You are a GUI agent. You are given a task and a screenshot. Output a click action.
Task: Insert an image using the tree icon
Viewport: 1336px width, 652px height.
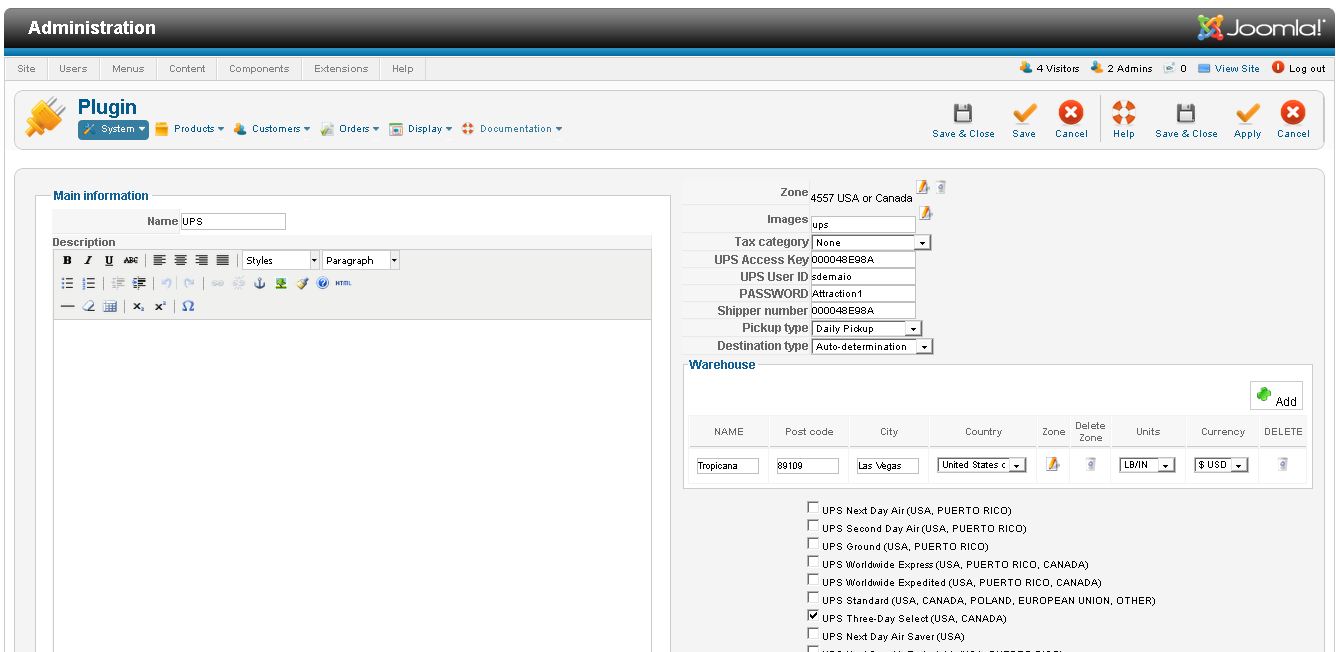click(281, 283)
